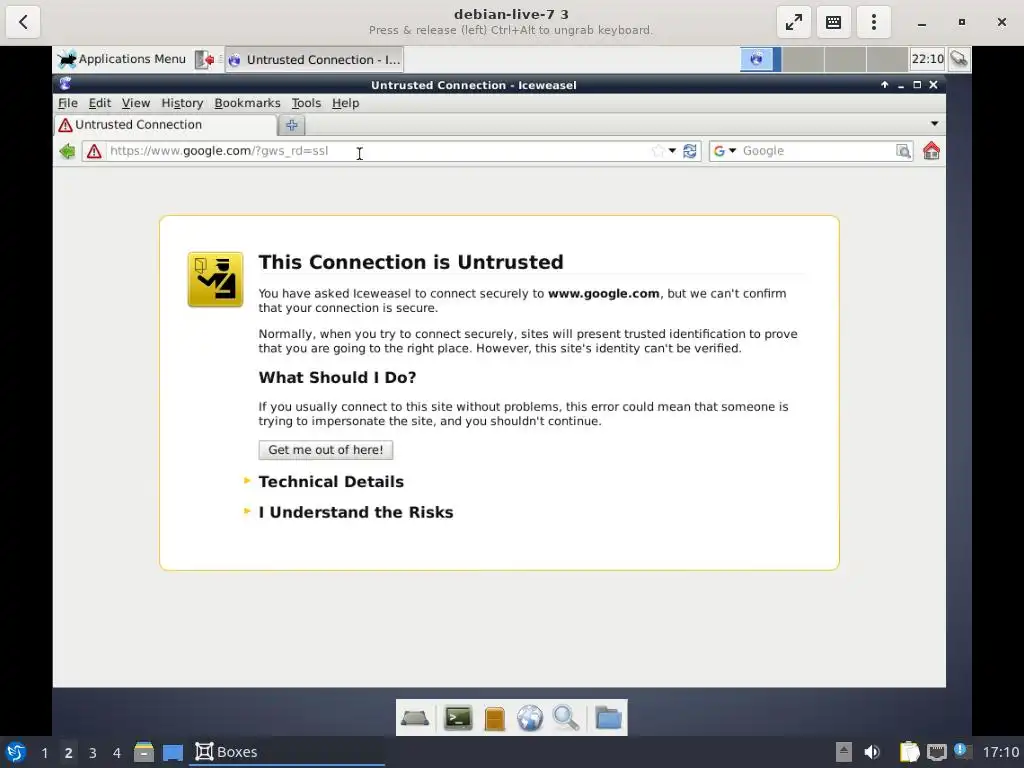This screenshot has width=1024, height=768.
Task: Show the desktop from the dock drive icon
Action: [x=415, y=718]
